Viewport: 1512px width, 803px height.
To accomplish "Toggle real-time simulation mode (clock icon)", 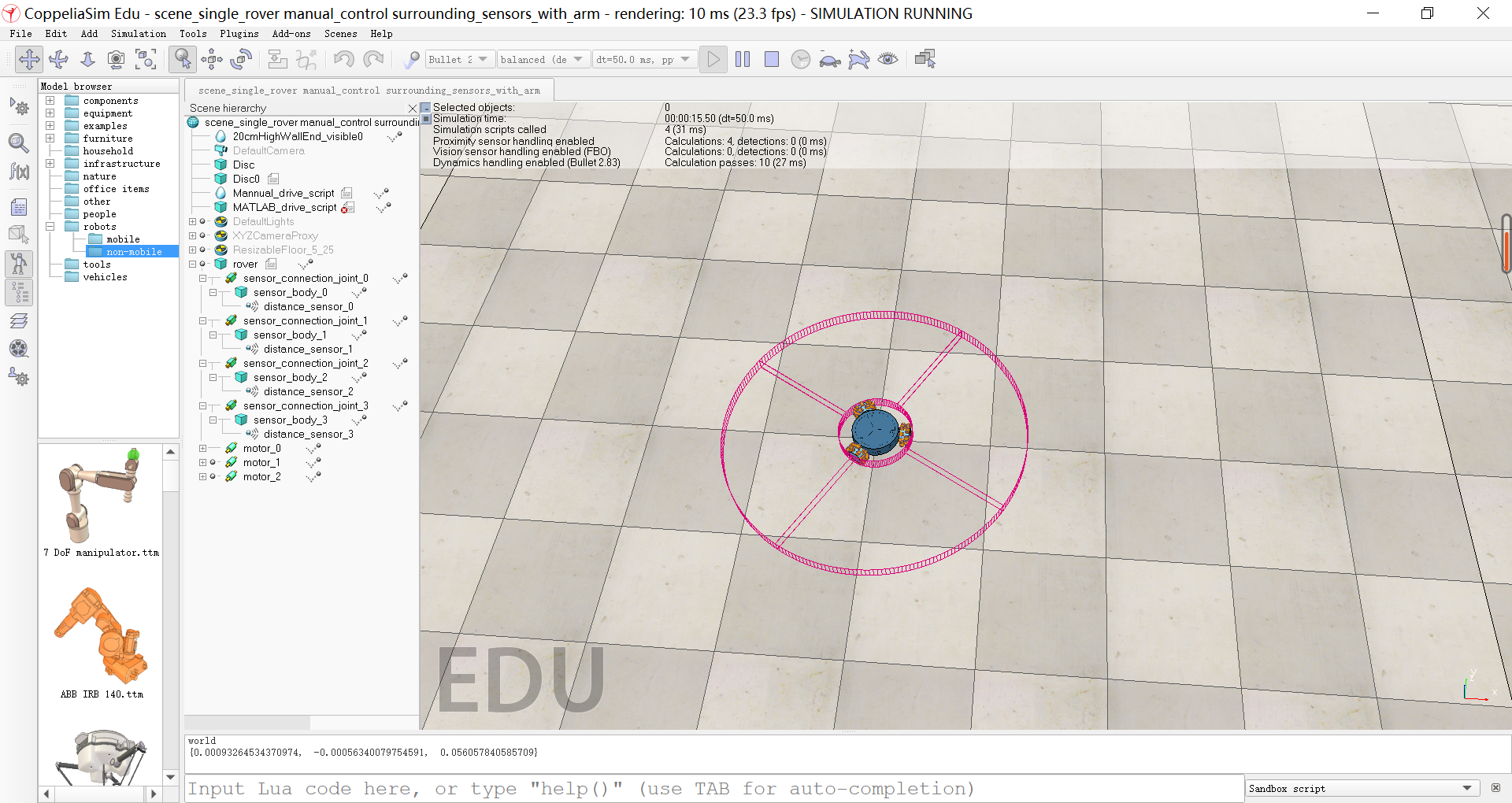I will point(801,59).
